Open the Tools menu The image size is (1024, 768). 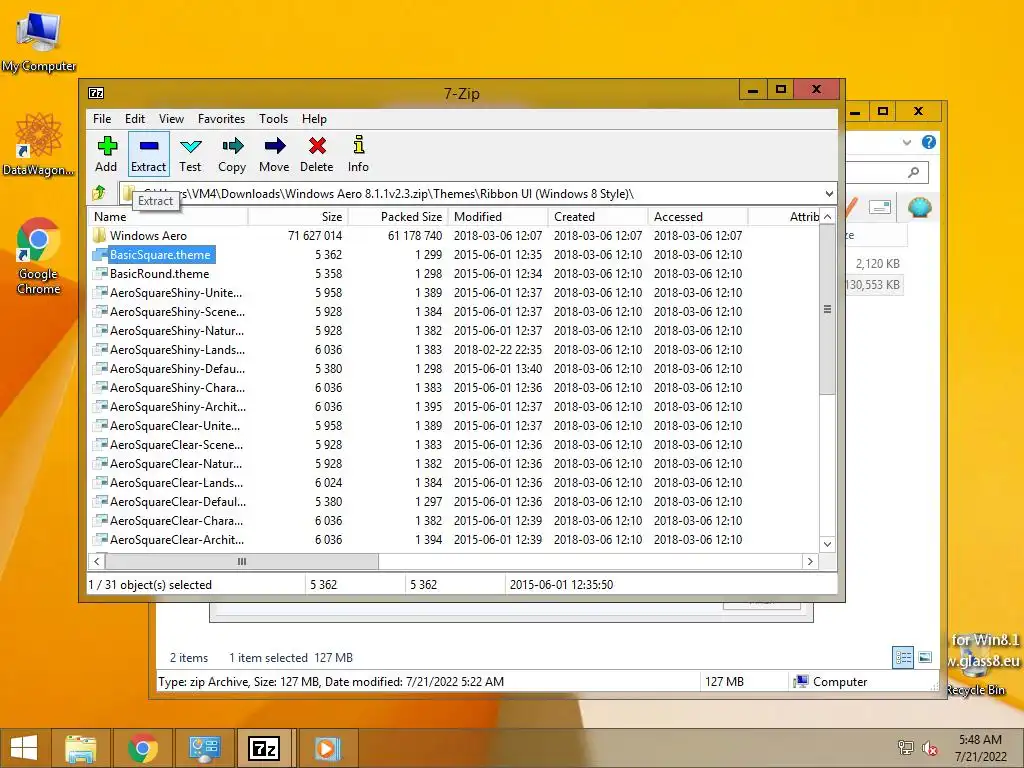[273, 119]
